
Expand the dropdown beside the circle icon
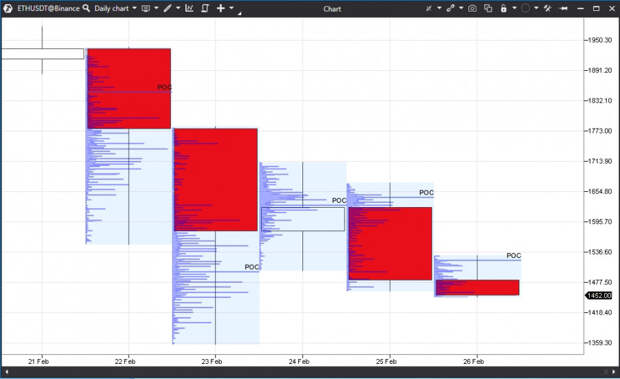tap(536, 8)
